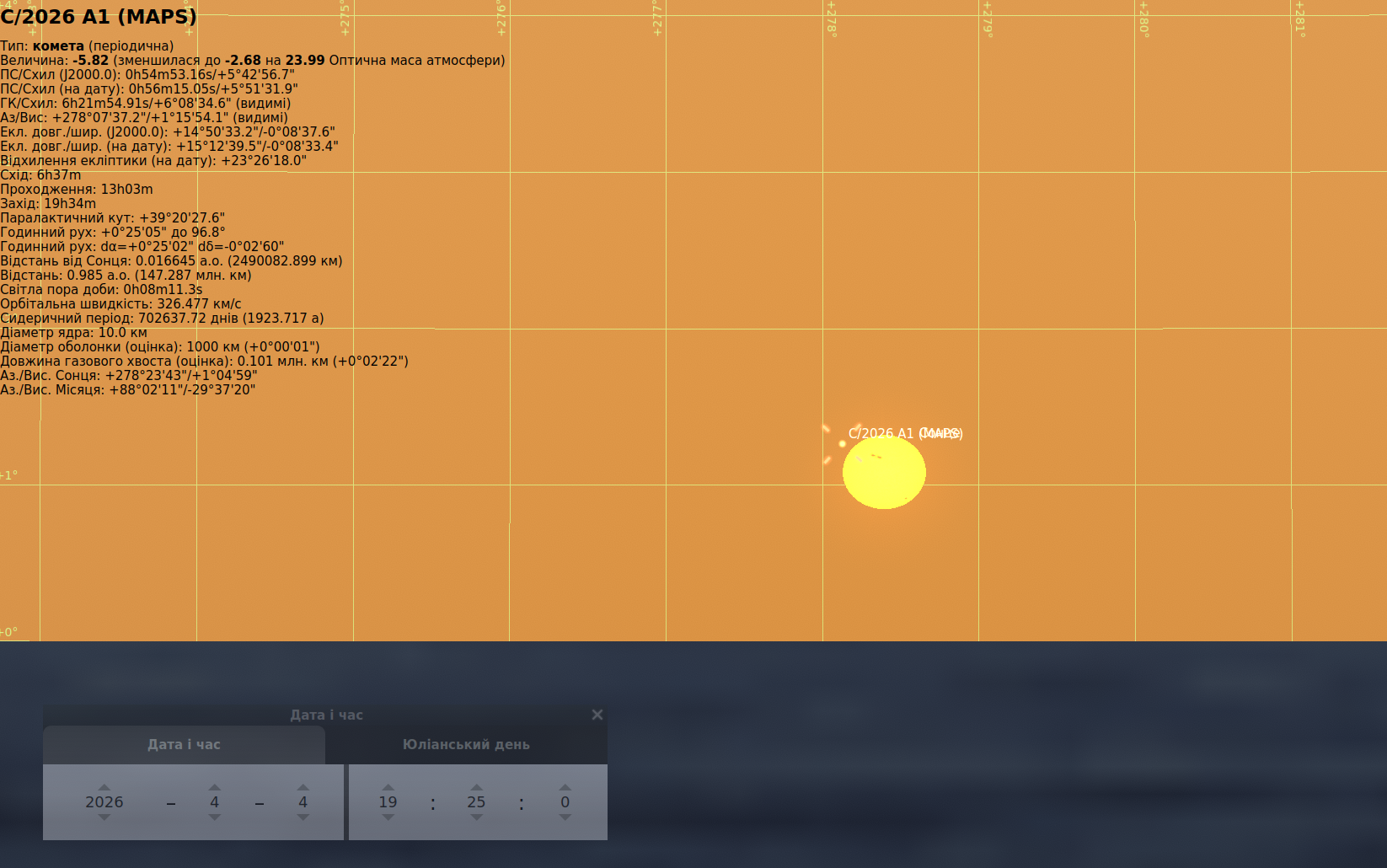The height and width of the screenshot is (868, 1387).
Task: Decrease the seconds 0 with down arrow
Action: click(565, 817)
